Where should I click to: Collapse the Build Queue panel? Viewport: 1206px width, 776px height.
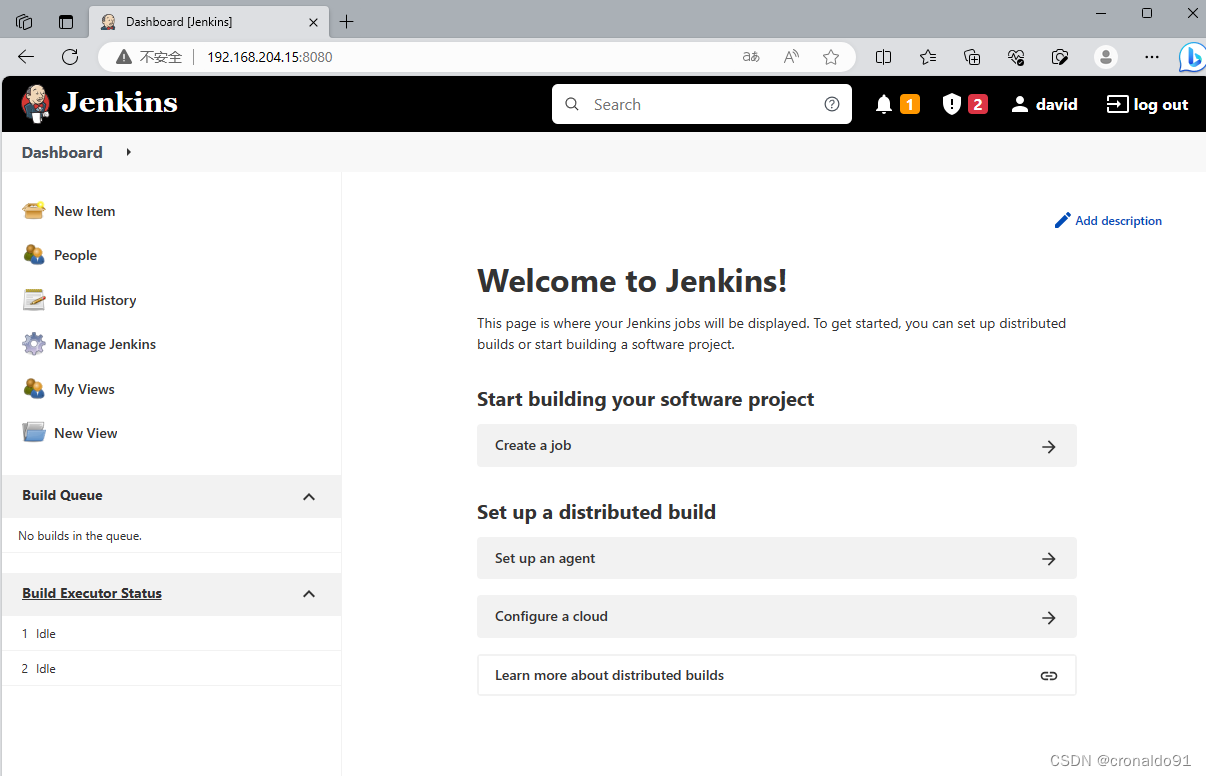pyautogui.click(x=309, y=496)
